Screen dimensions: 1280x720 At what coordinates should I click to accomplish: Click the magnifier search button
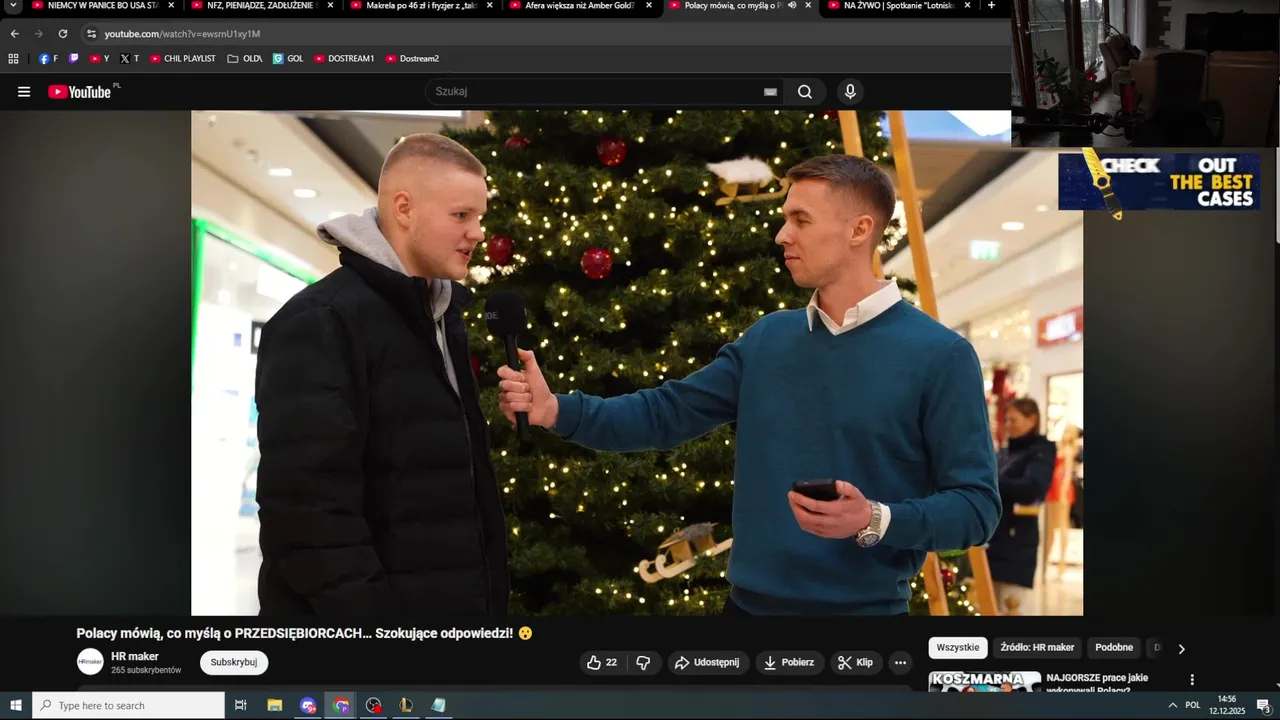point(805,92)
